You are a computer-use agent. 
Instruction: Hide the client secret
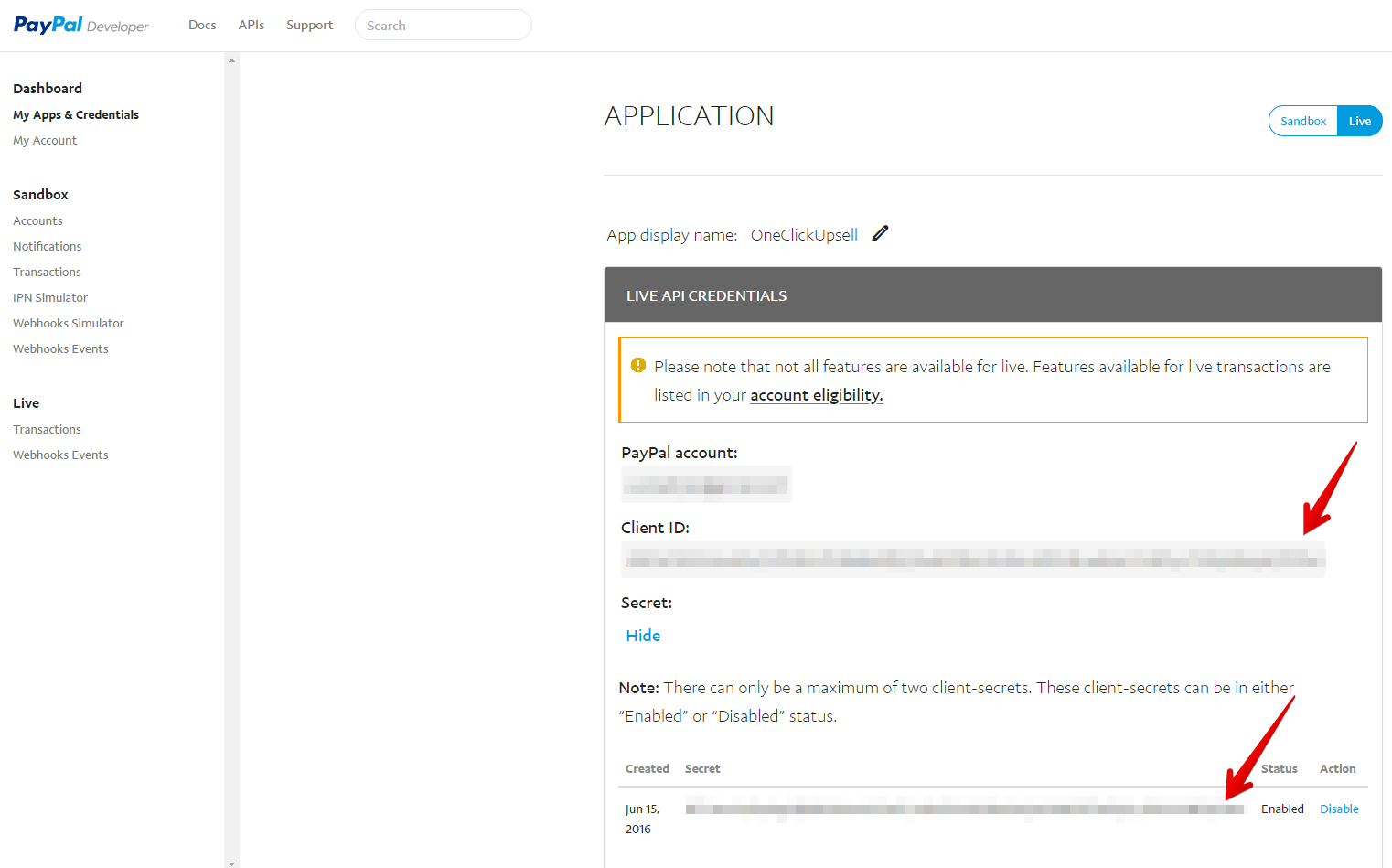[643, 636]
